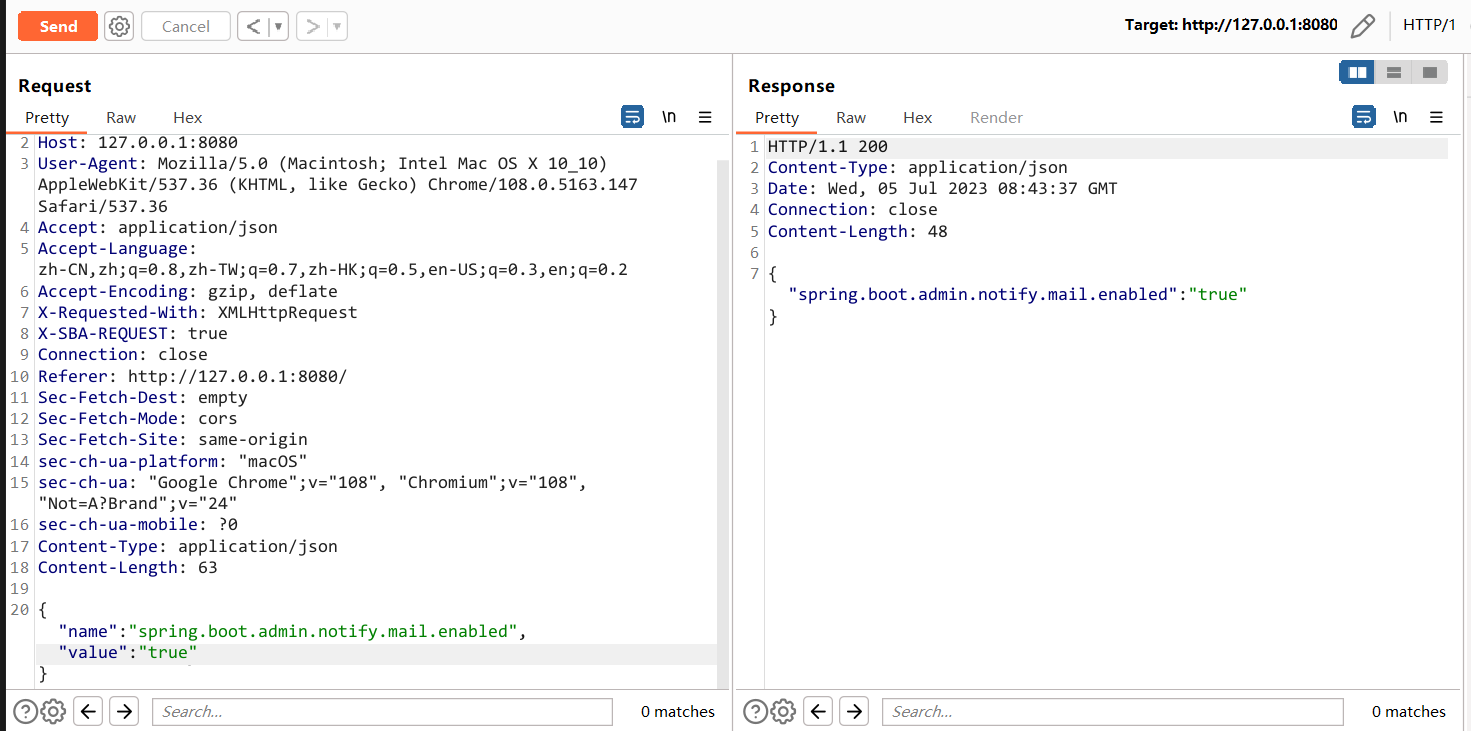The image size is (1471, 731).
Task: Click the Date header in response
Action: tap(943, 189)
